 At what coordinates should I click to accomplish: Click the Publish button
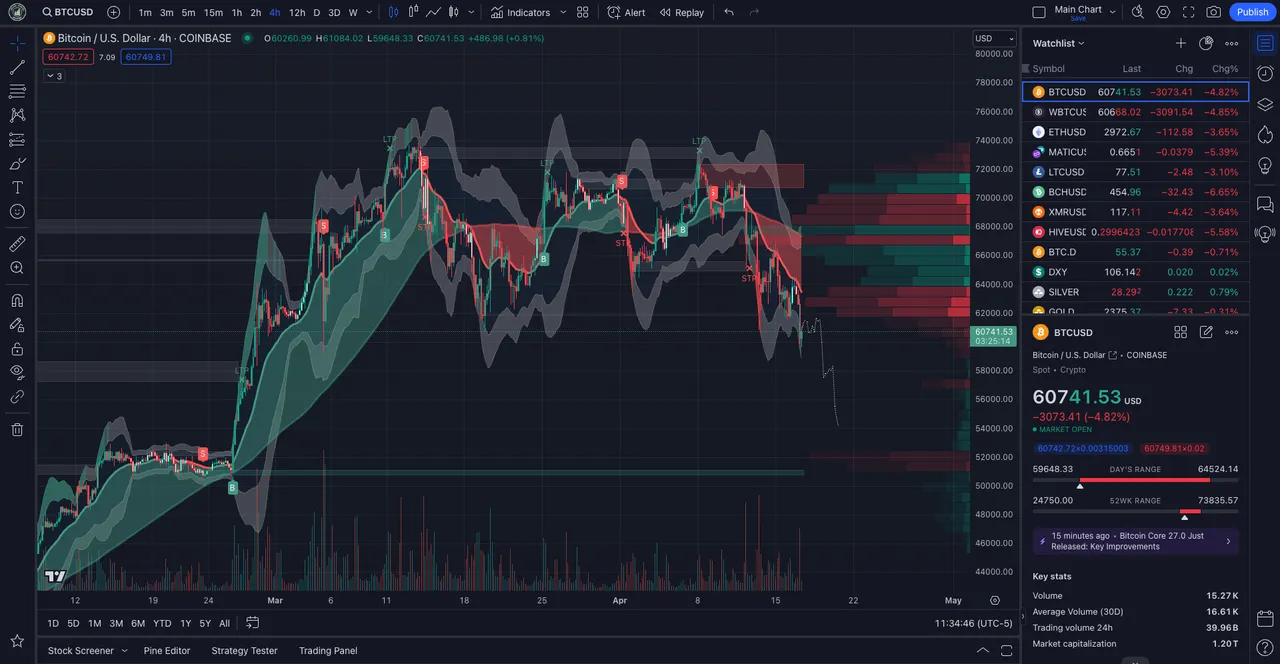(1252, 12)
